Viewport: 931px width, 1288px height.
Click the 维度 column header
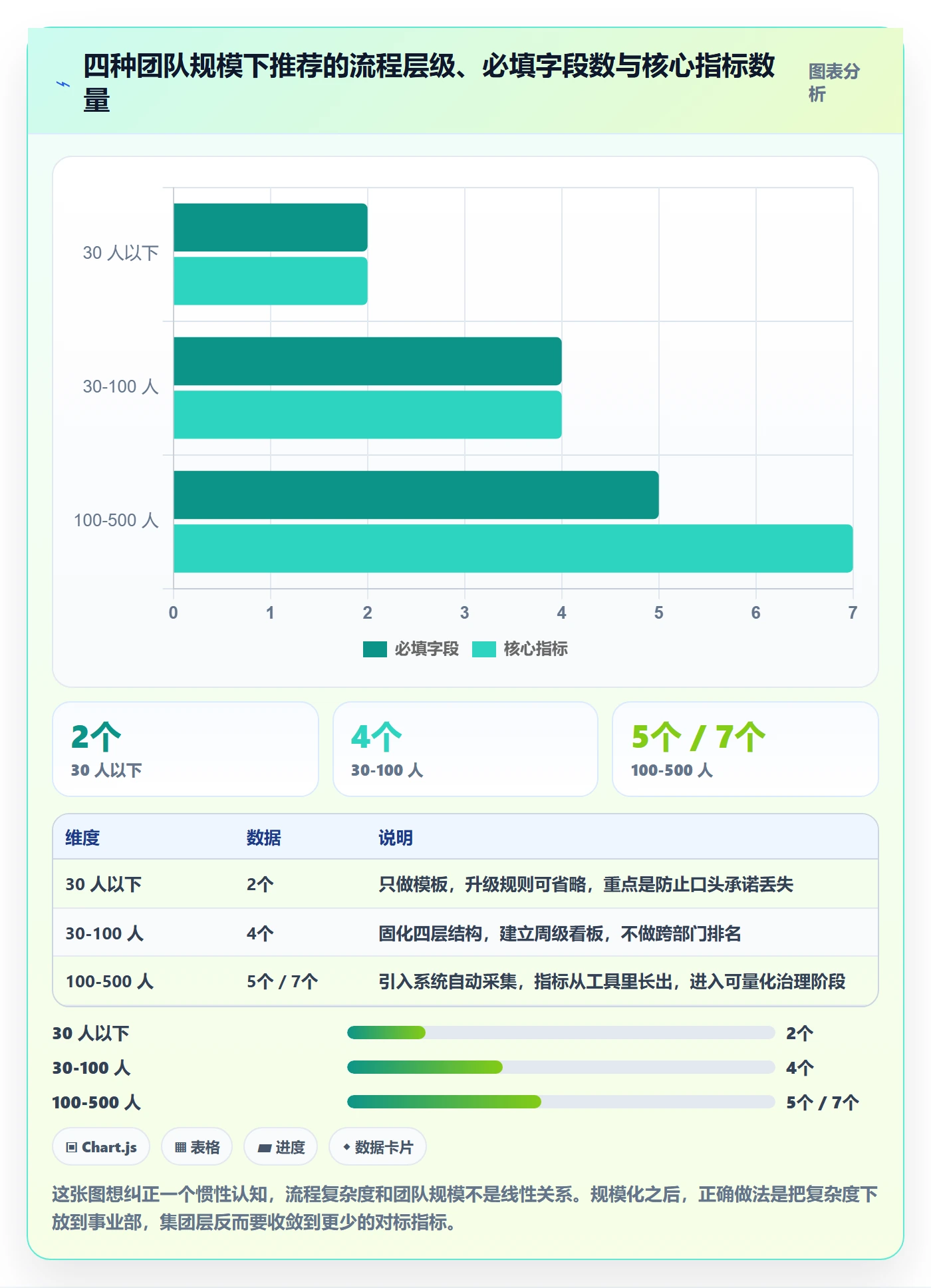pos(82,838)
